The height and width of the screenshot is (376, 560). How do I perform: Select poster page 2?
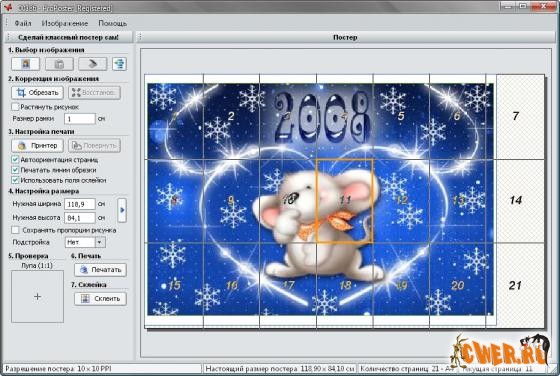[231, 116]
